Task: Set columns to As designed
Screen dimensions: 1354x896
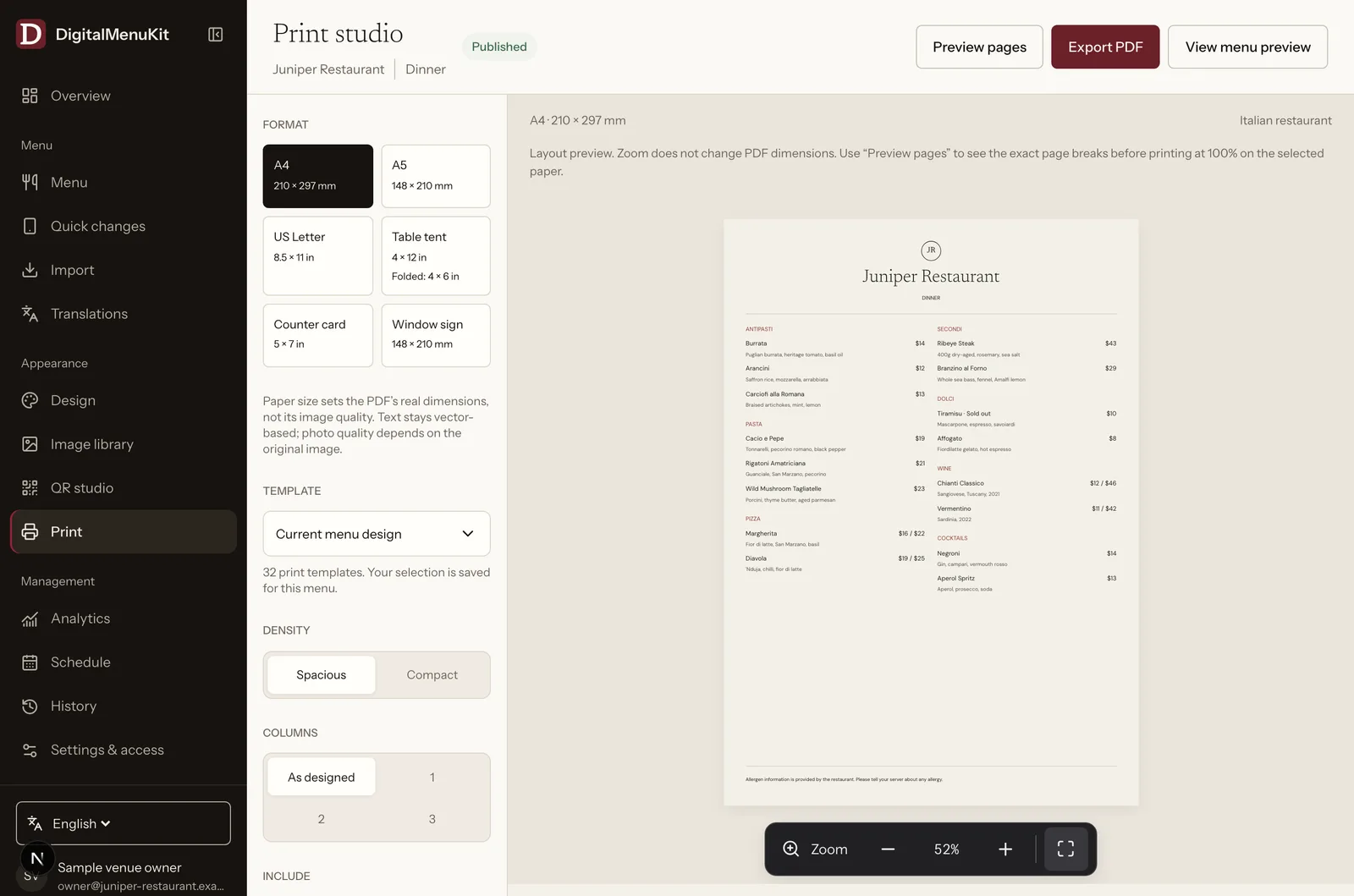Action: pos(322,777)
